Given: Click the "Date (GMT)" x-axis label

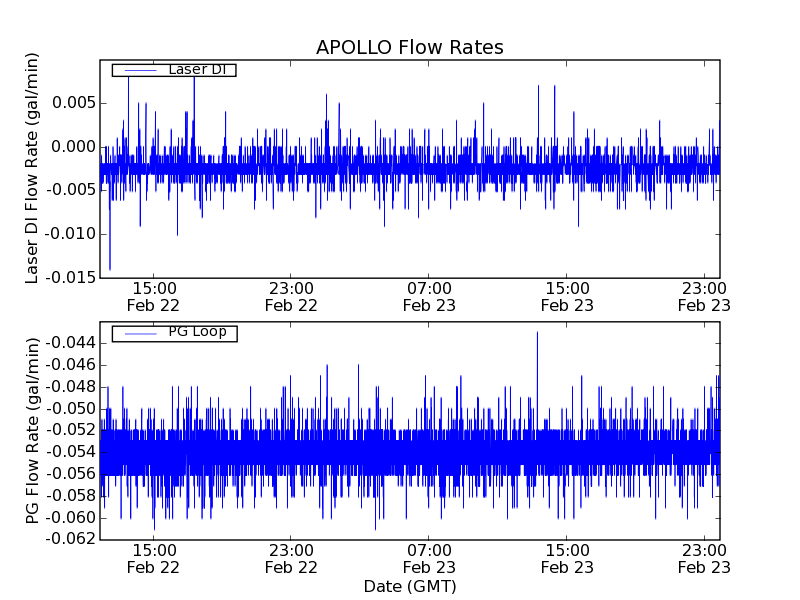Looking at the screenshot, I should pos(409,586).
